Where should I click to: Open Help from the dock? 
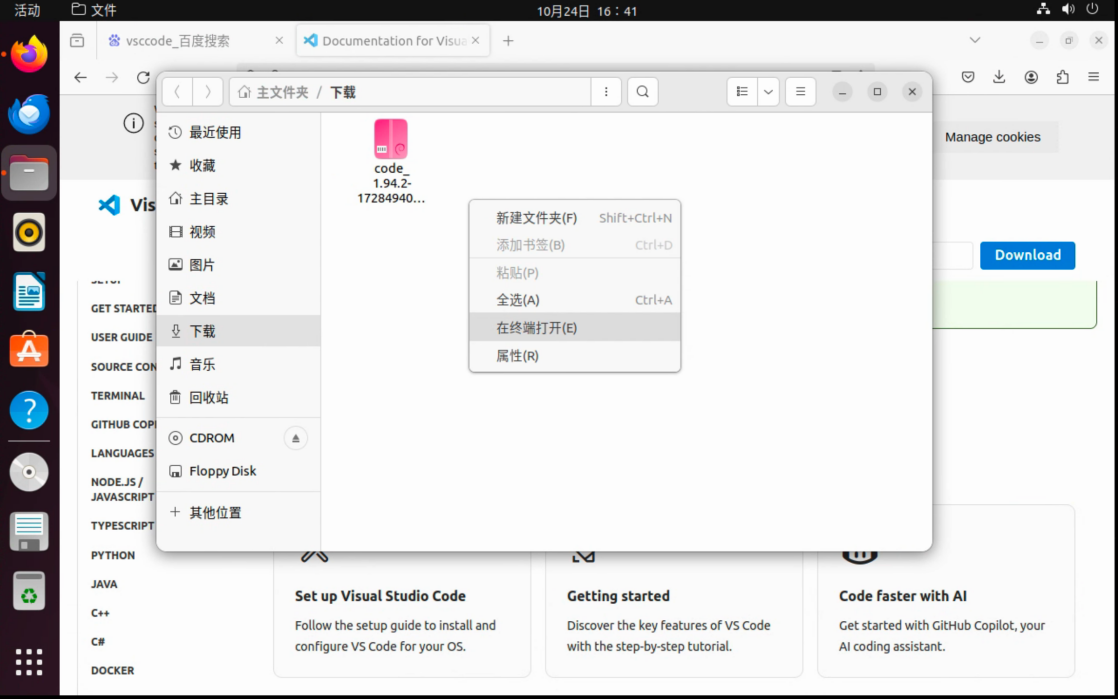click(29, 410)
